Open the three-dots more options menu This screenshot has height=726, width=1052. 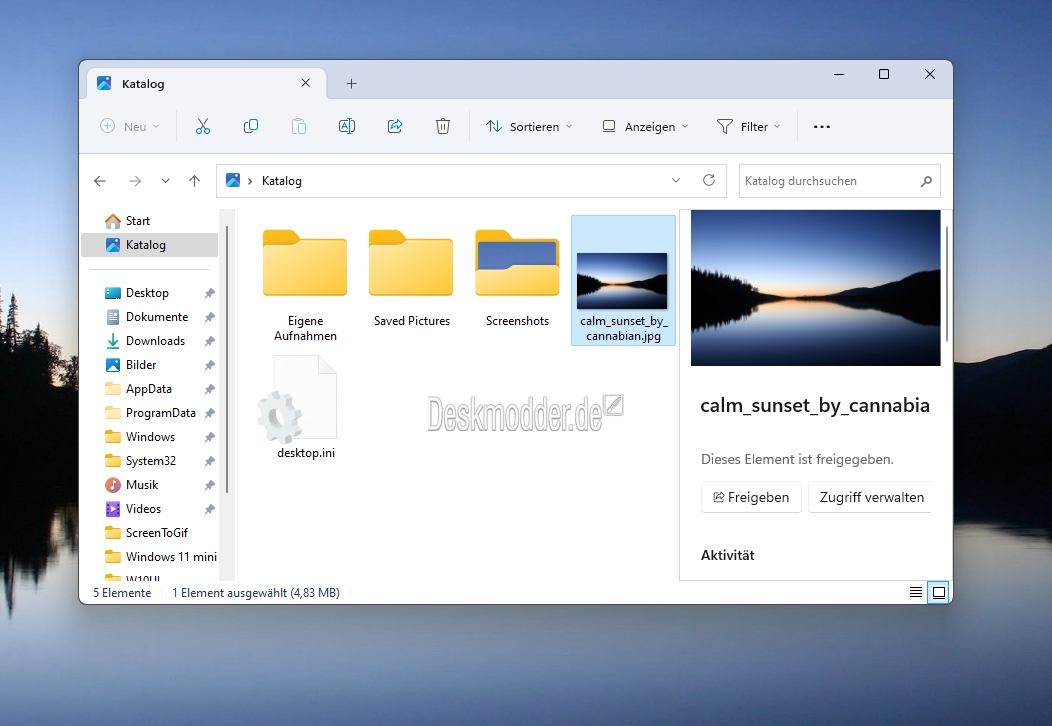tap(822, 126)
